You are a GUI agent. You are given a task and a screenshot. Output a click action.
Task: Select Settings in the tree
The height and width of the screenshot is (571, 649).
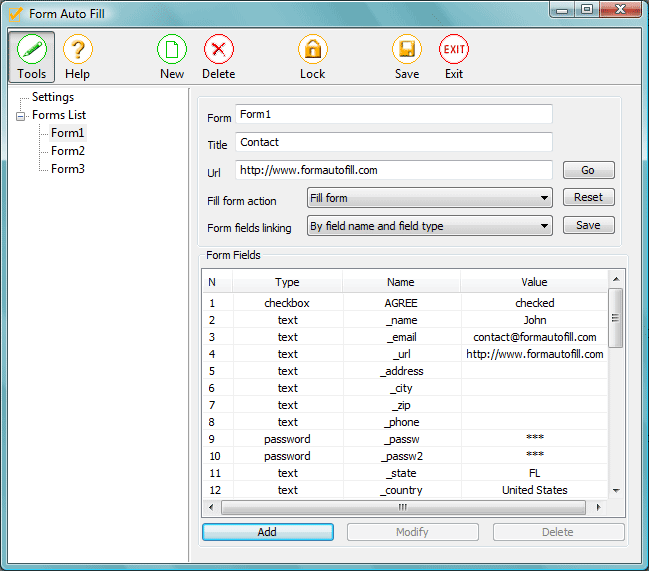[x=53, y=97]
